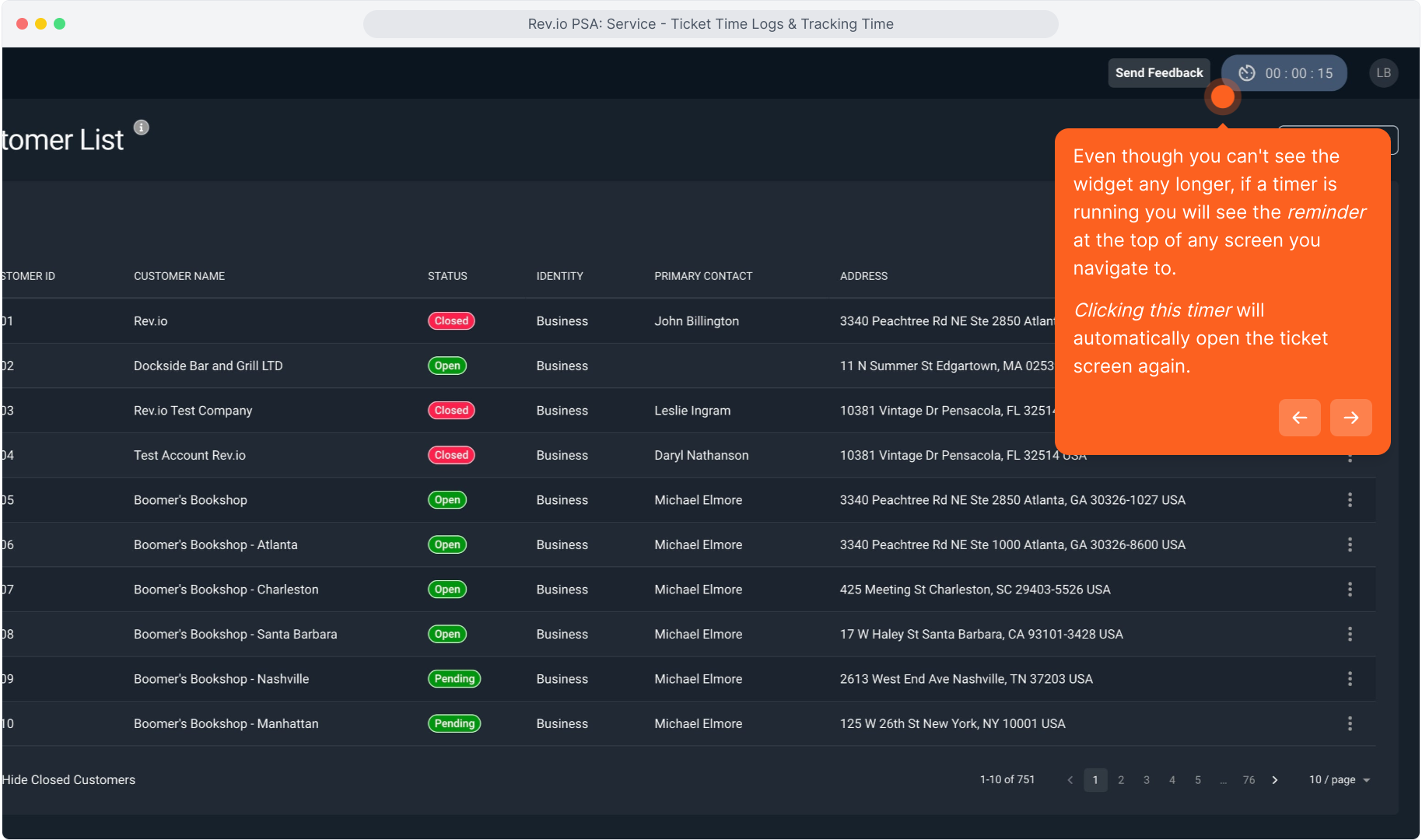
Task: Expand the 10 / page size dropdown
Action: (x=1339, y=779)
